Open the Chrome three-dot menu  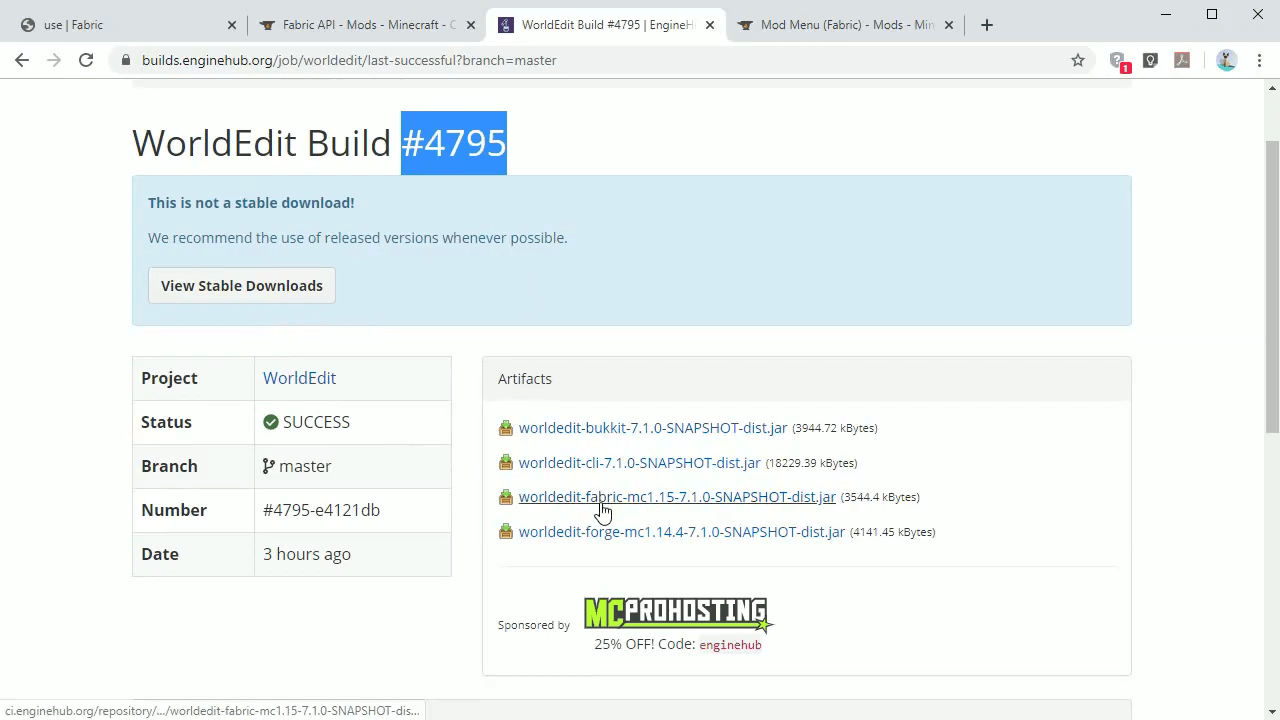(x=1259, y=60)
